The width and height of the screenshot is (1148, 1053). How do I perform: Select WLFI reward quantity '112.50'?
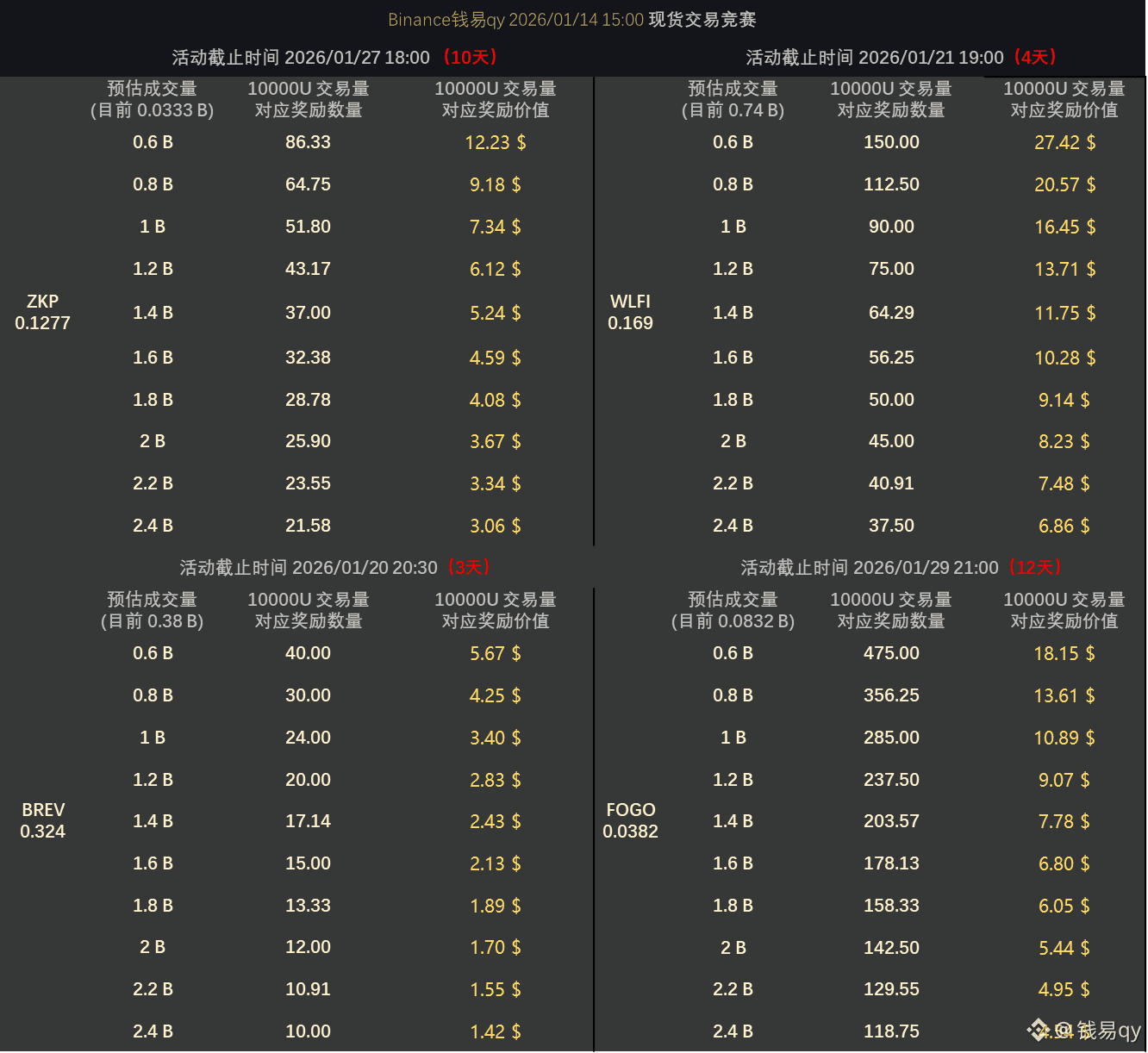tap(891, 184)
